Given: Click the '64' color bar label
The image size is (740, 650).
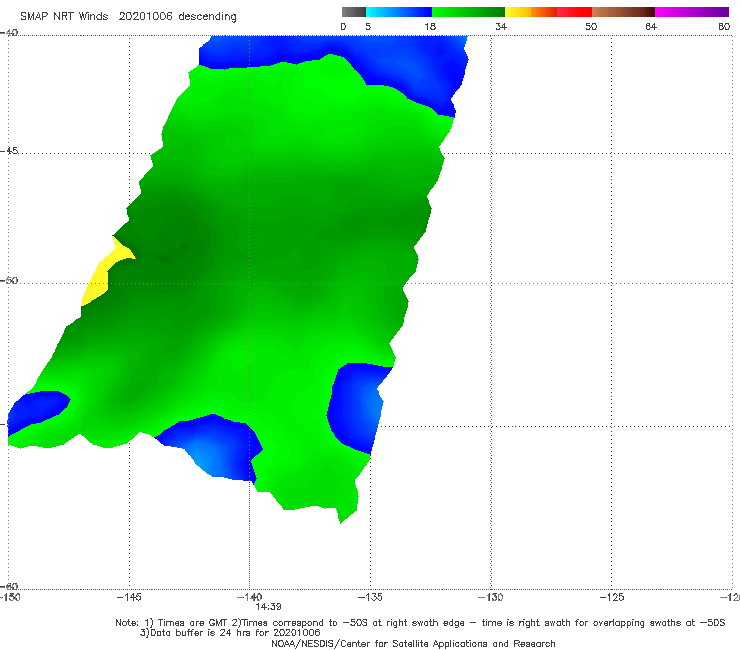Looking at the screenshot, I should [x=651, y=26].
